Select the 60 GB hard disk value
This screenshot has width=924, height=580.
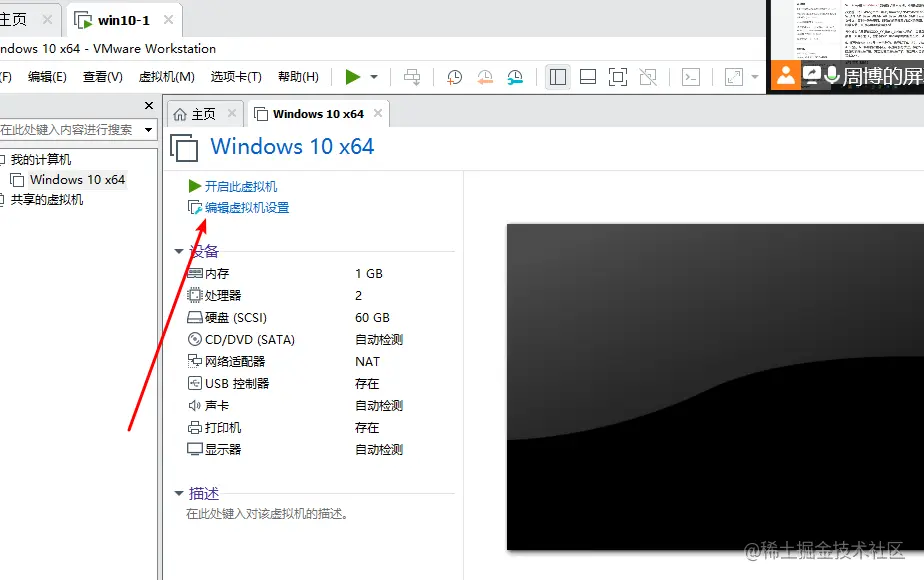(x=372, y=318)
